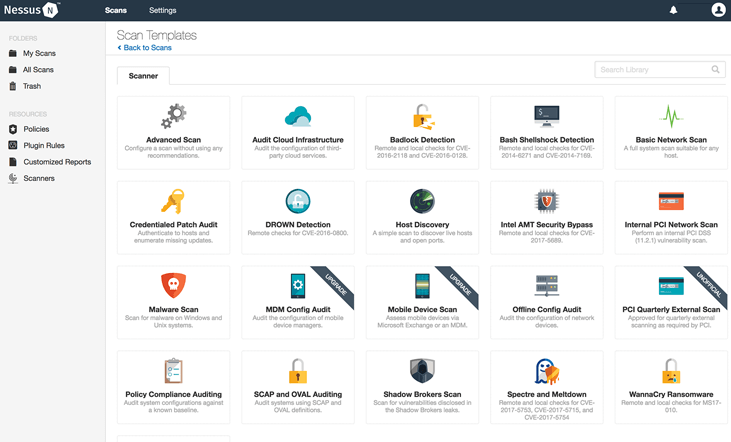Open the user account avatar menu
The width and height of the screenshot is (731, 442).
tap(718, 10)
